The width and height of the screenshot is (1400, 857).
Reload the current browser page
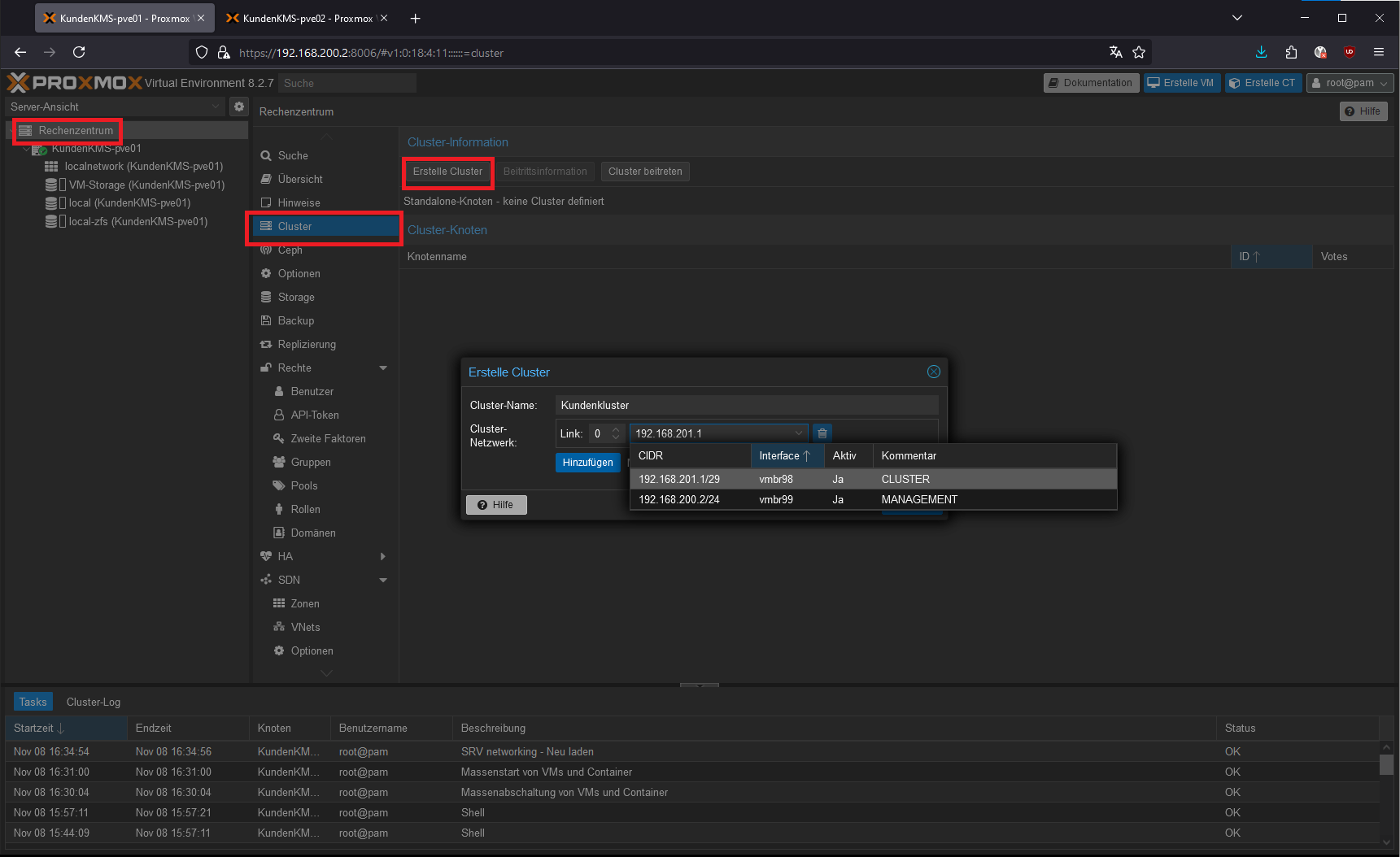click(x=79, y=53)
